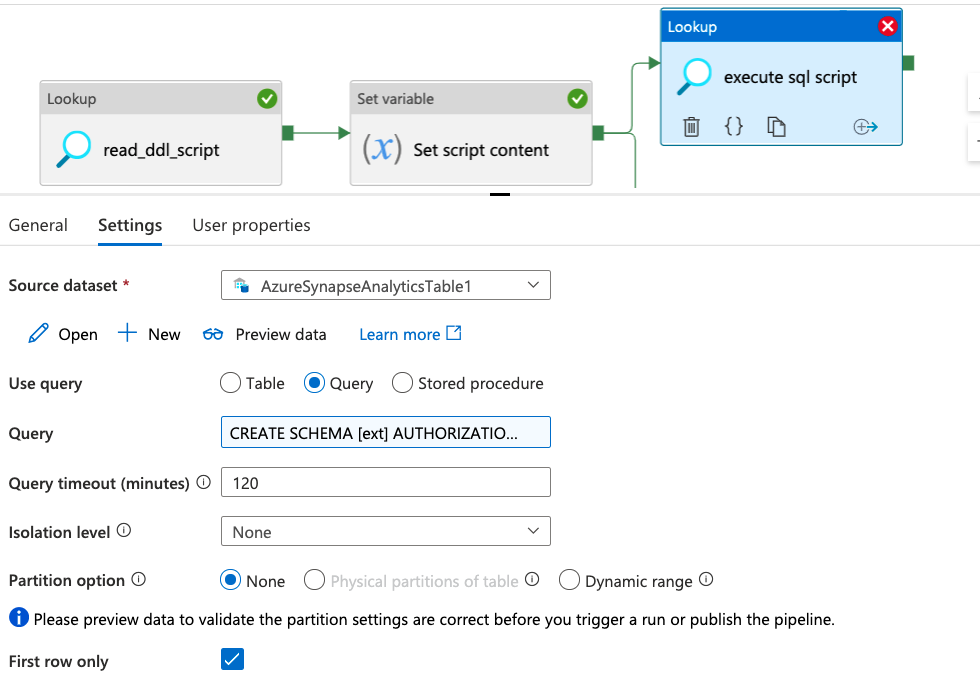
Task: Click the external link icon beside Learn more
Action: 454,333
